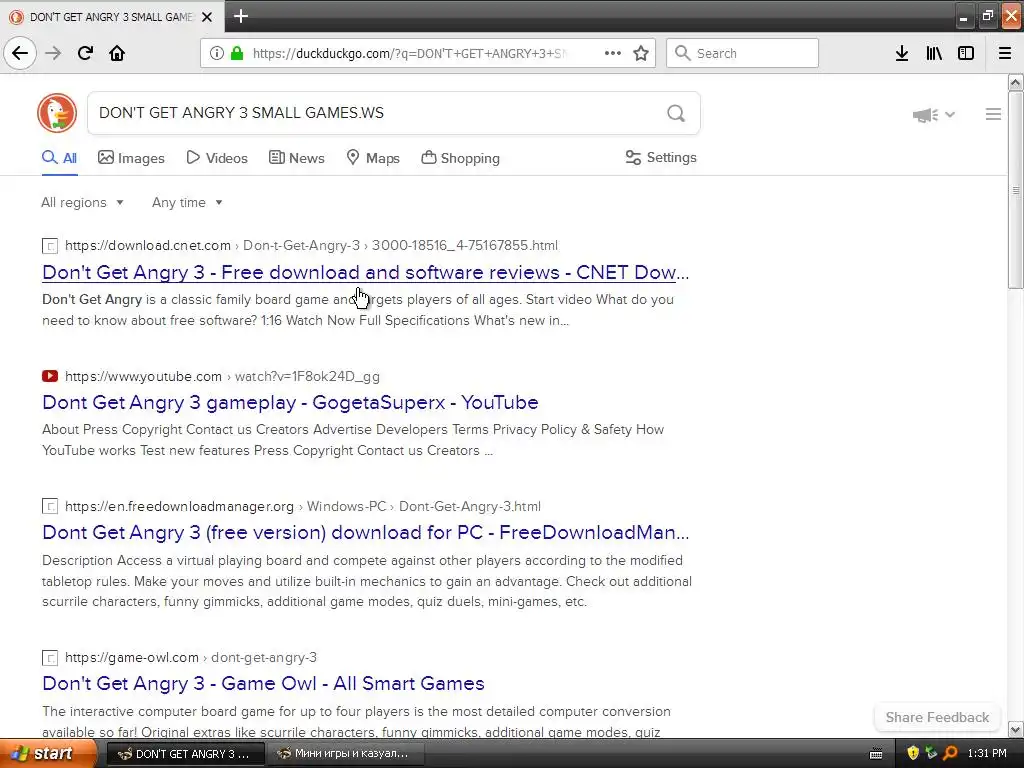Switch to Maps results tab
This screenshot has width=1024, height=768.
coord(373,158)
